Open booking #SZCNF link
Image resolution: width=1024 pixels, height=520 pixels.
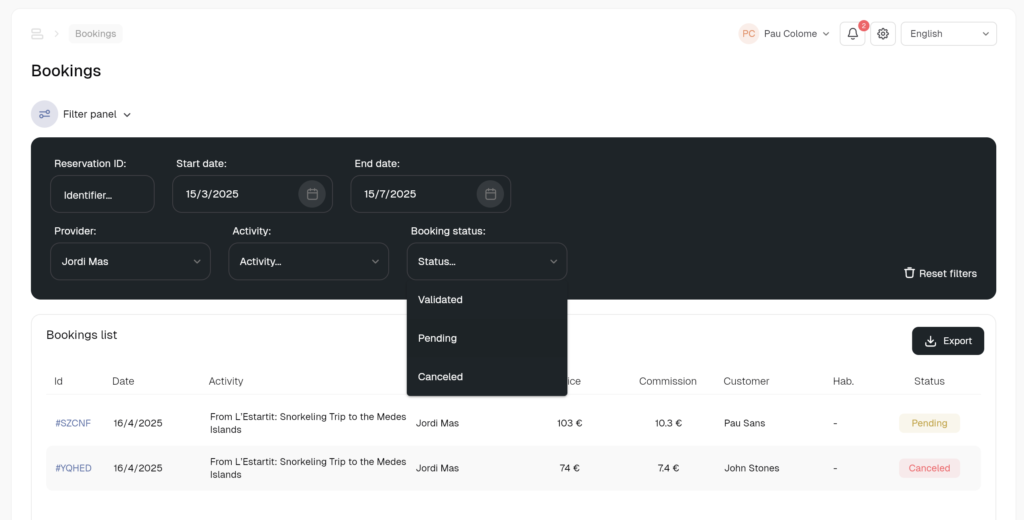pyautogui.click(x=73, y=423)
